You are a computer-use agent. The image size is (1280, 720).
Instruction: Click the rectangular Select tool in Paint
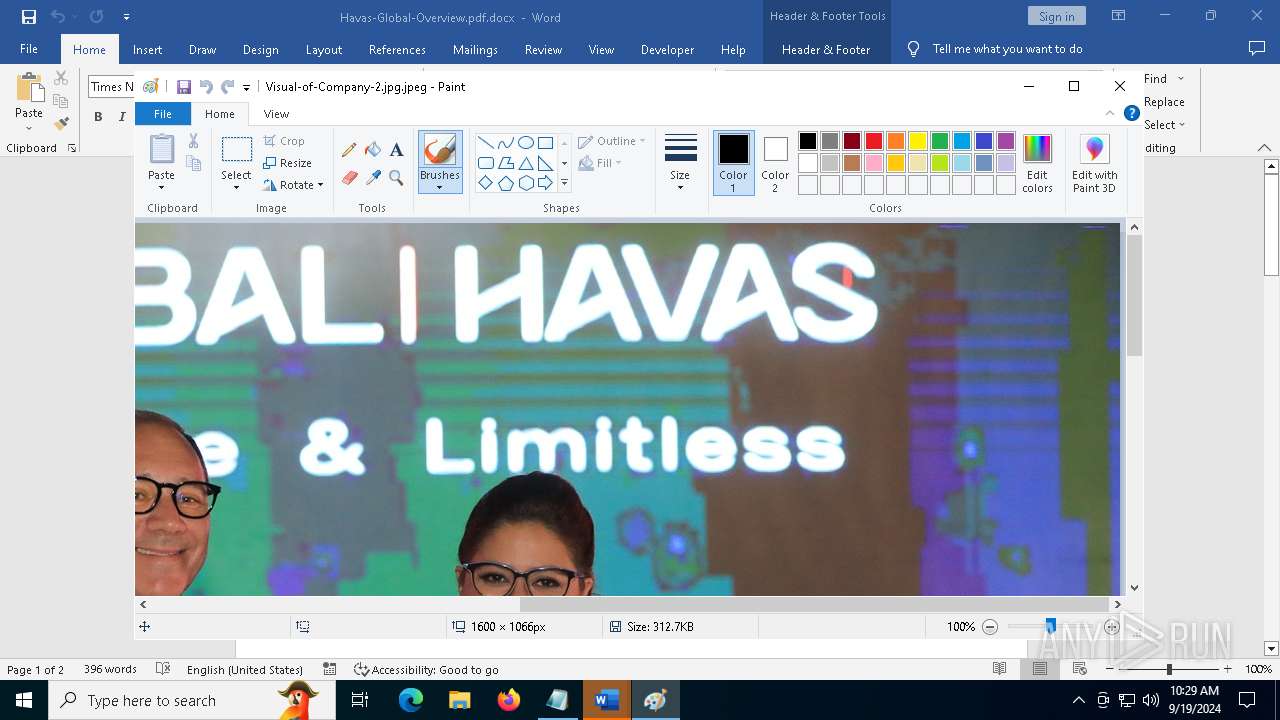[x=237, y=150]
